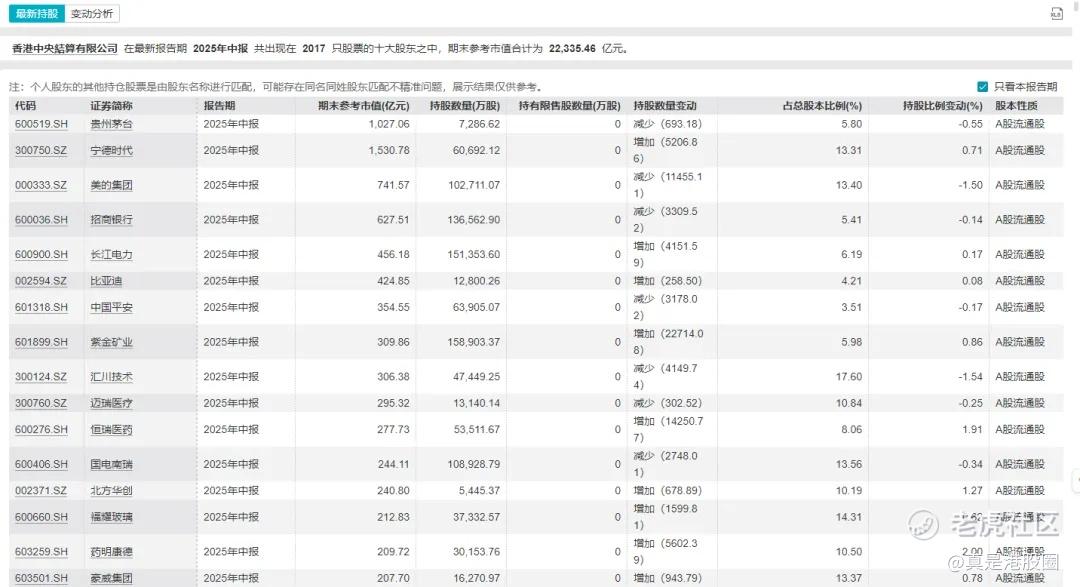Open 比亚迪 stock link

[x=106, y=281]
